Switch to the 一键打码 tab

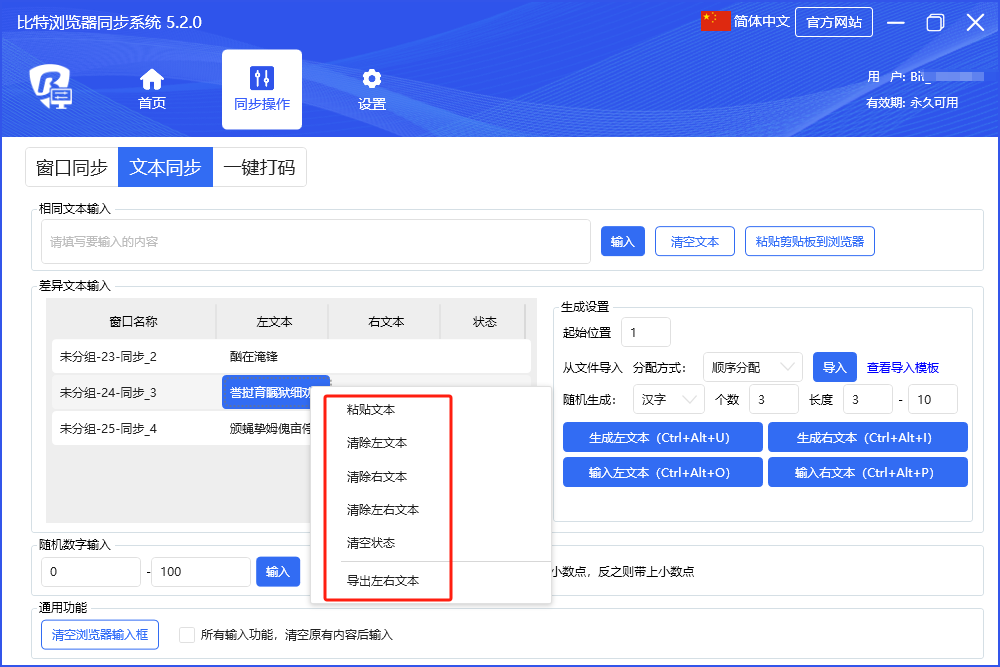pyautogui.click(x=259, y=167)
